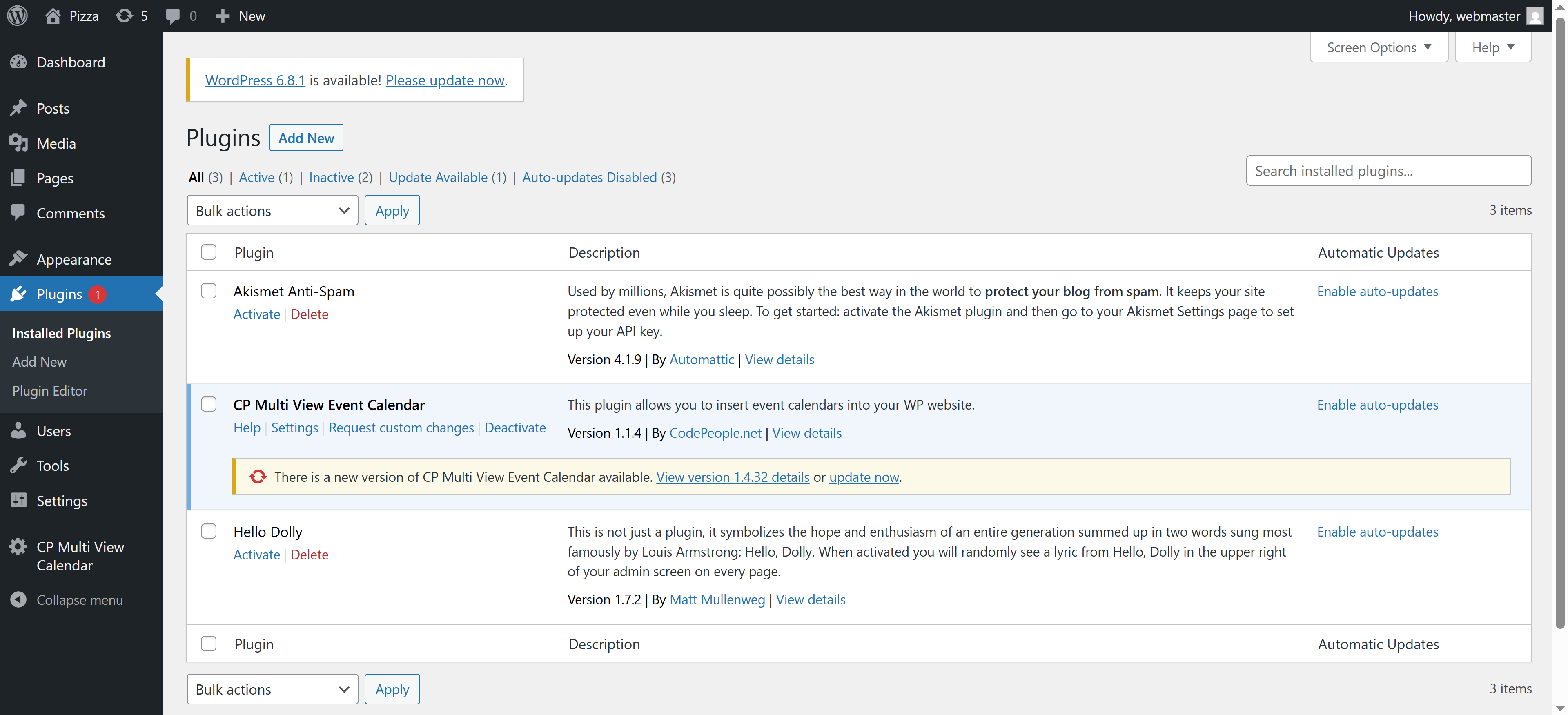Open the WordPress logo menu
Viewport: 1568px width, 715px height.
[18, 16]
